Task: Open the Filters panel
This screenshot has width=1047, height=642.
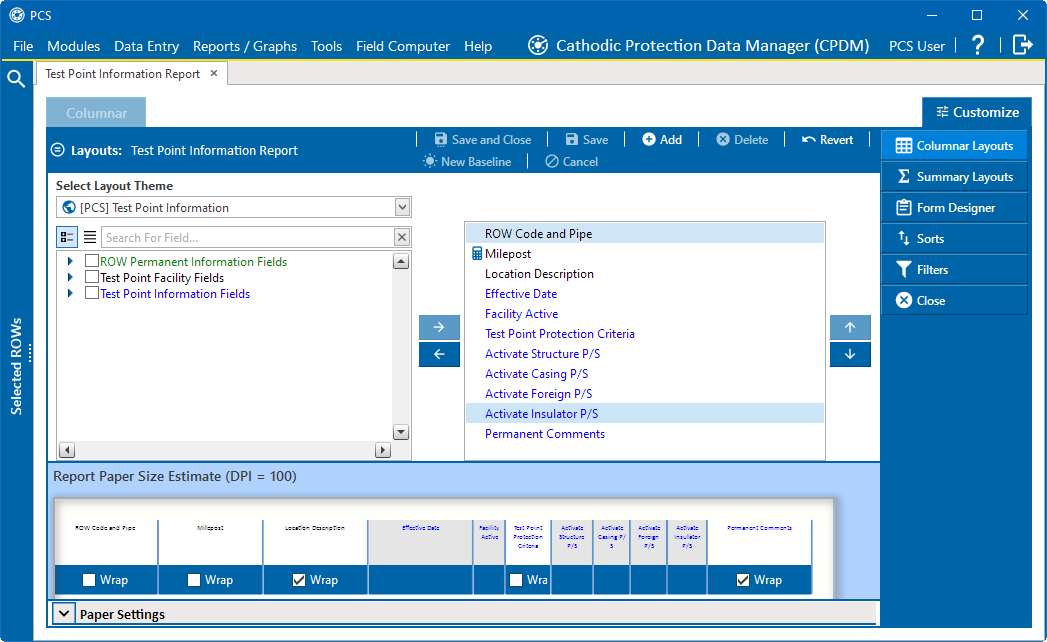Action: coord(954,270)
